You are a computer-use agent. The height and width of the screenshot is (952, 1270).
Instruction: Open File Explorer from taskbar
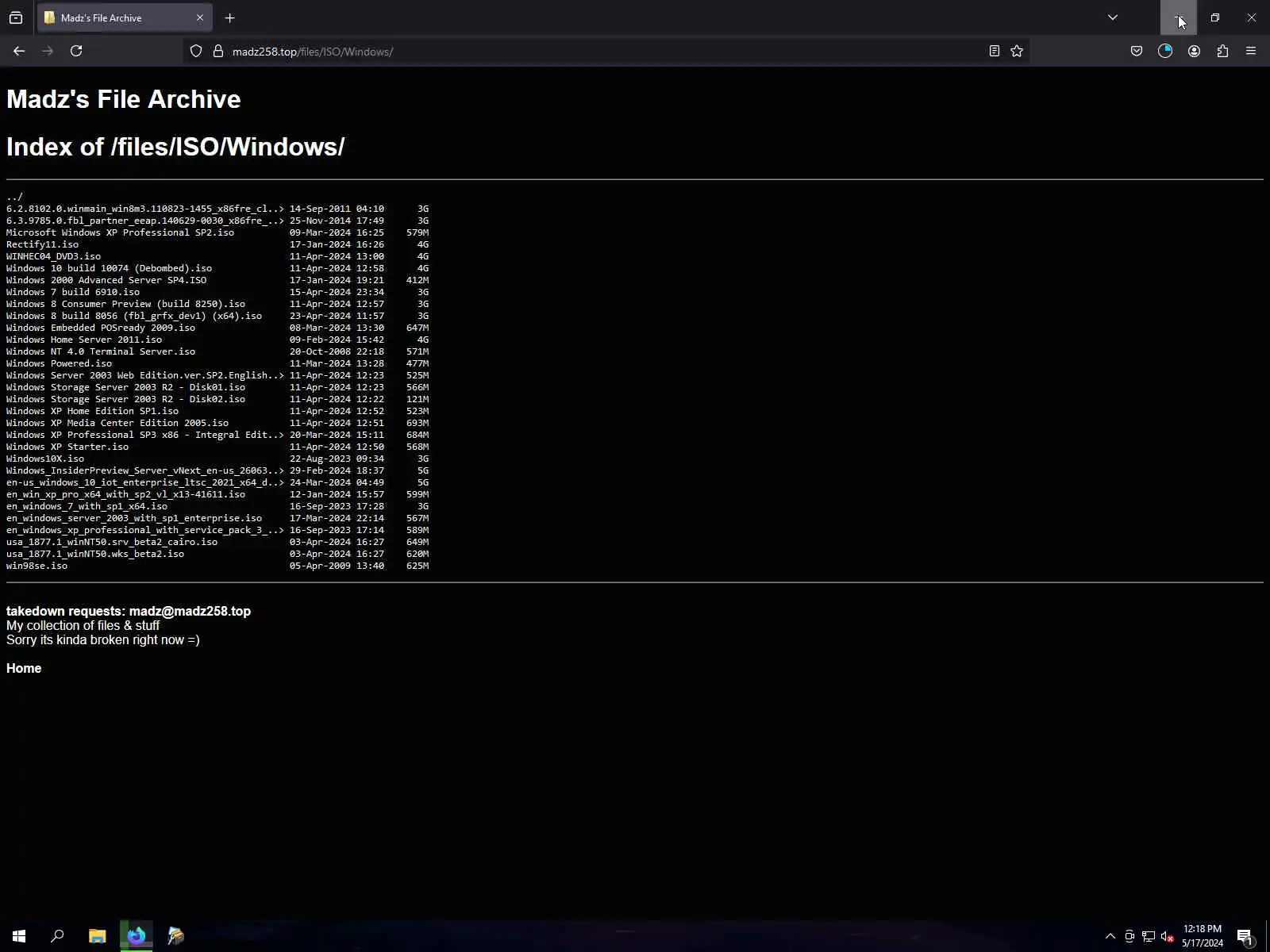[97, 936]
